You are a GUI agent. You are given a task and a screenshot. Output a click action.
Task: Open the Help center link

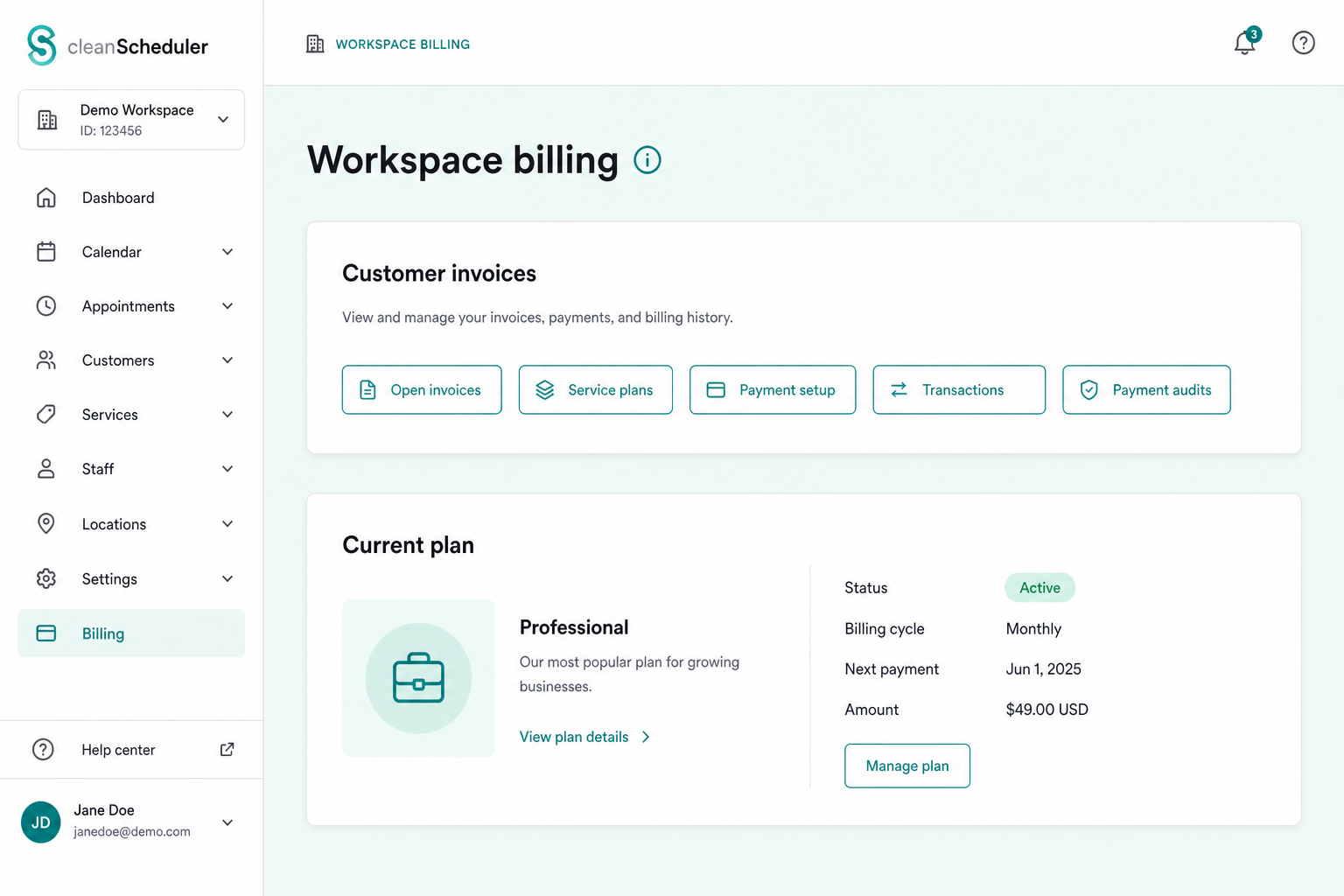131,750
